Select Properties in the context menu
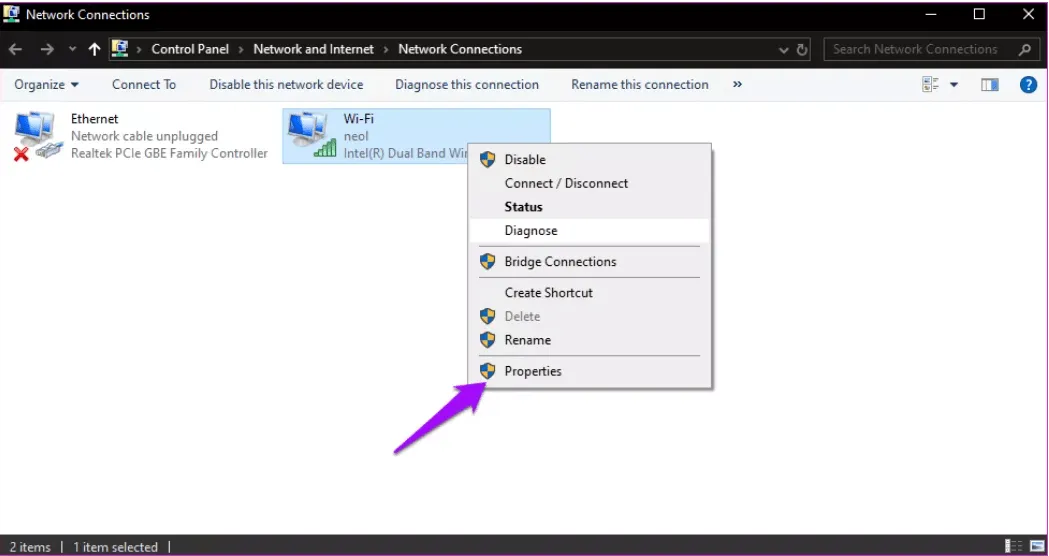1049x556 pixels. click(x=533, y=371)
